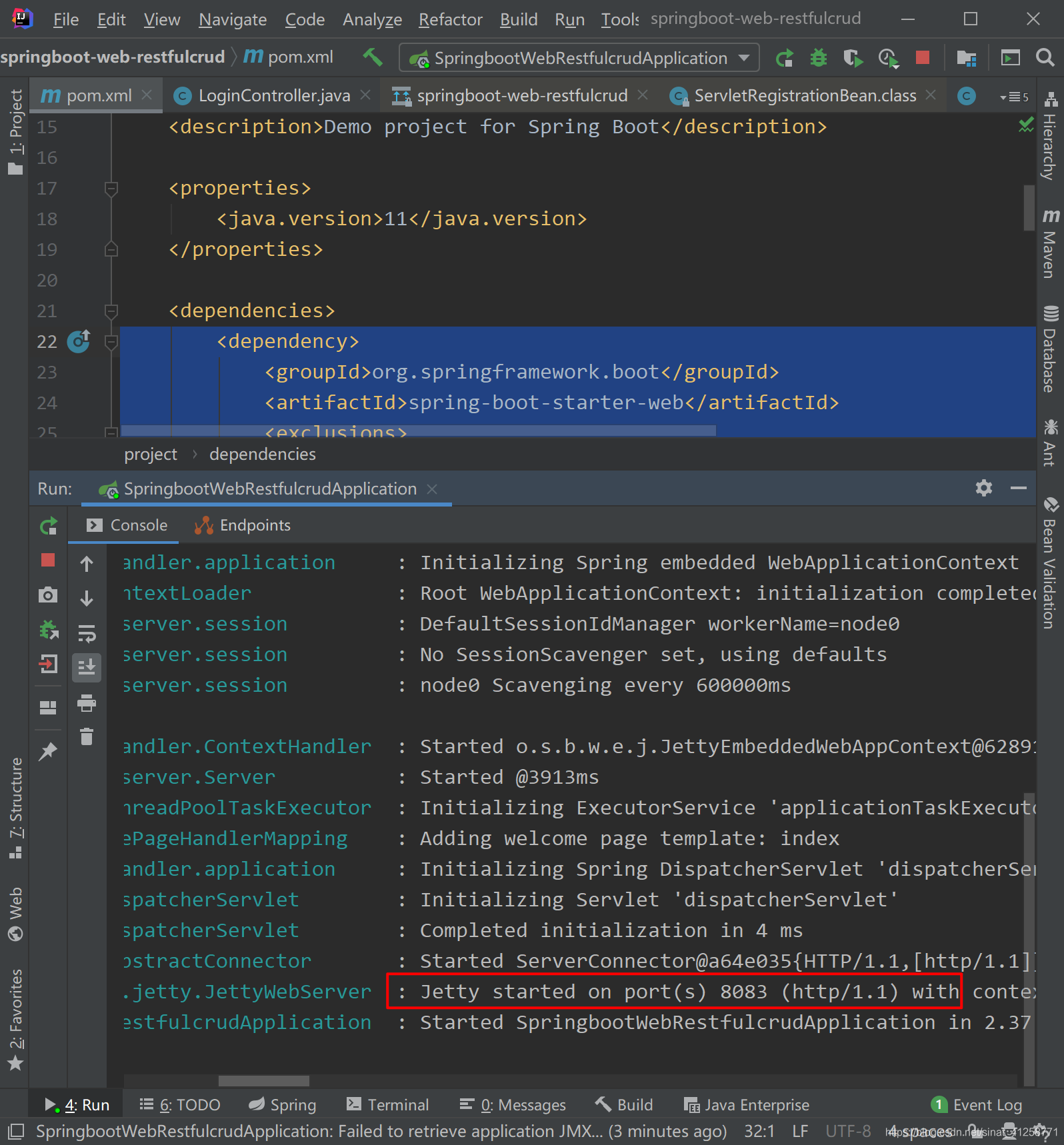
Task: Switch to LoginController.java tab
Action: (x=273, y=96)
